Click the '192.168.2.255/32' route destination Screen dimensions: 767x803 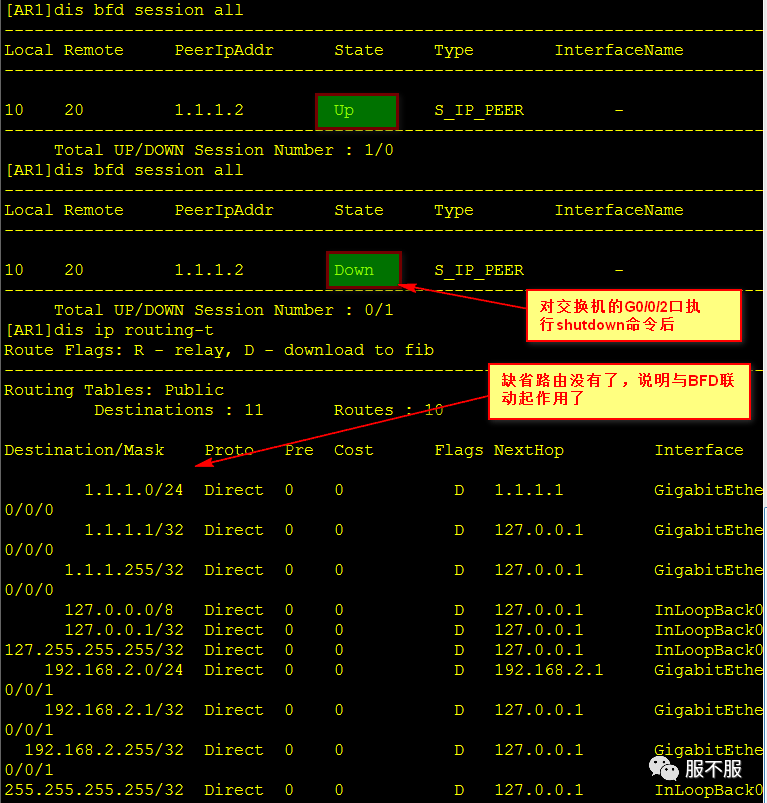pyautogui.click(x=104, y=750)
